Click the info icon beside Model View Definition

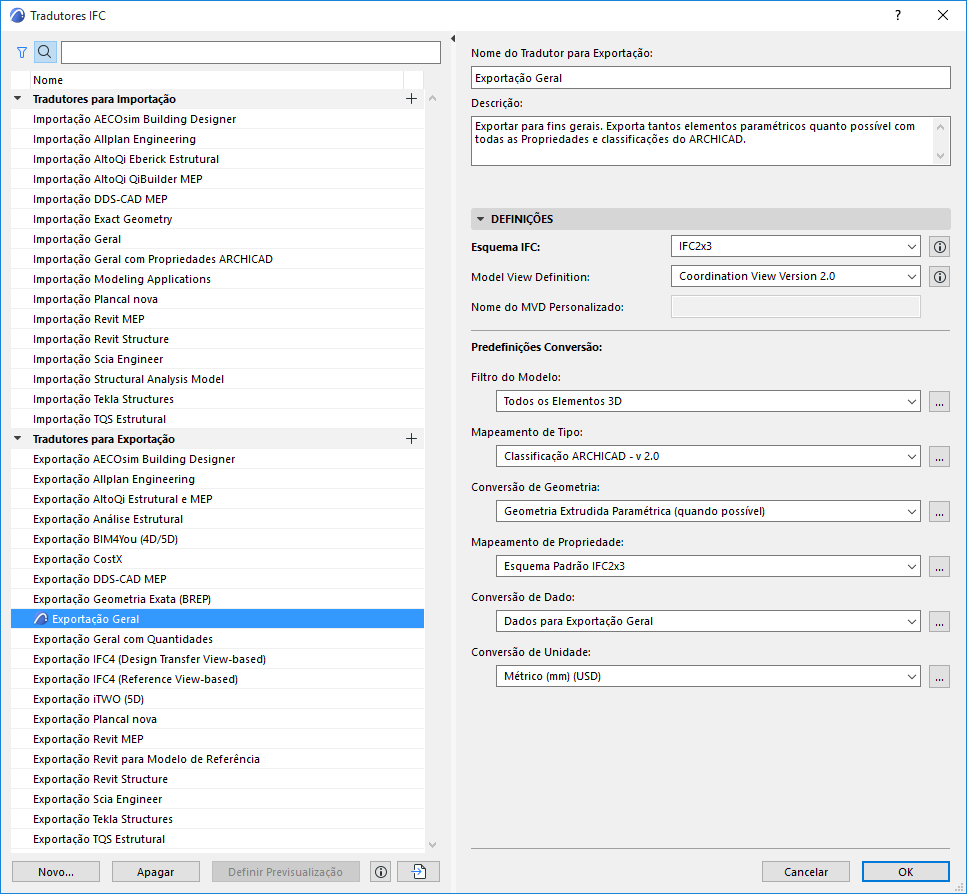point(939,276)
